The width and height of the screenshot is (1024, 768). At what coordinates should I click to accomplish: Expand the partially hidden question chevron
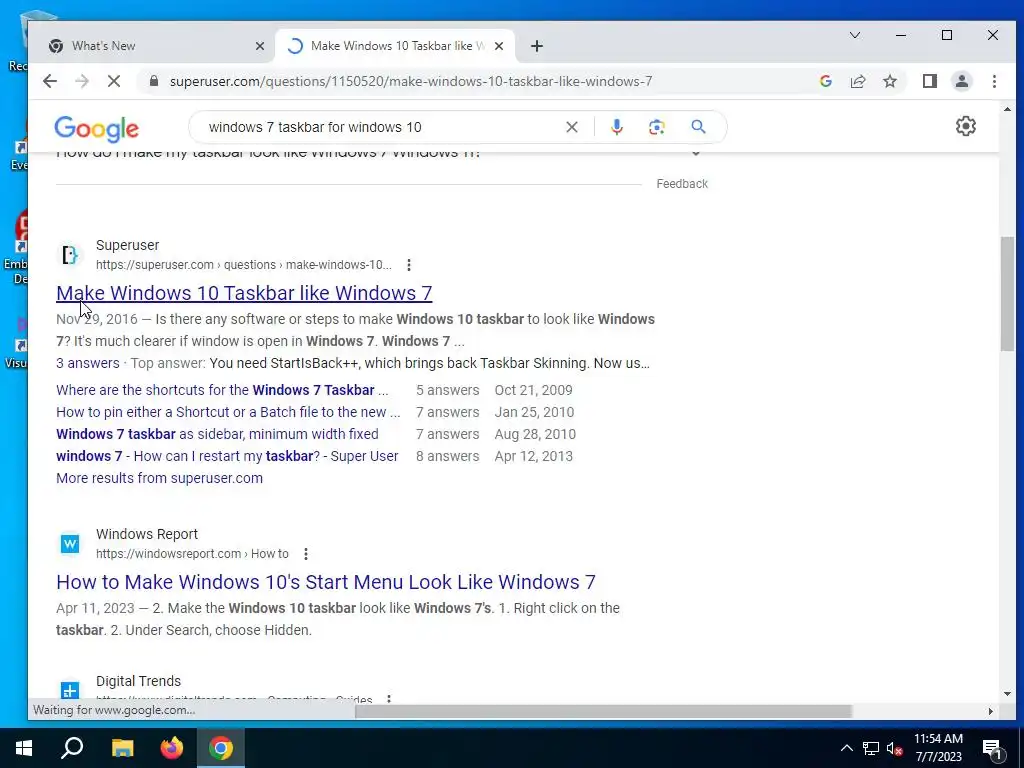pos(696,153)
